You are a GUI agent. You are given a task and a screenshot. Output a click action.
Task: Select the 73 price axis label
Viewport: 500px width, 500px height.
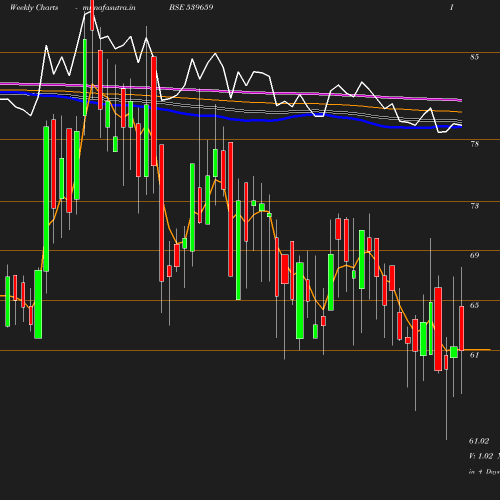point(474,206)
